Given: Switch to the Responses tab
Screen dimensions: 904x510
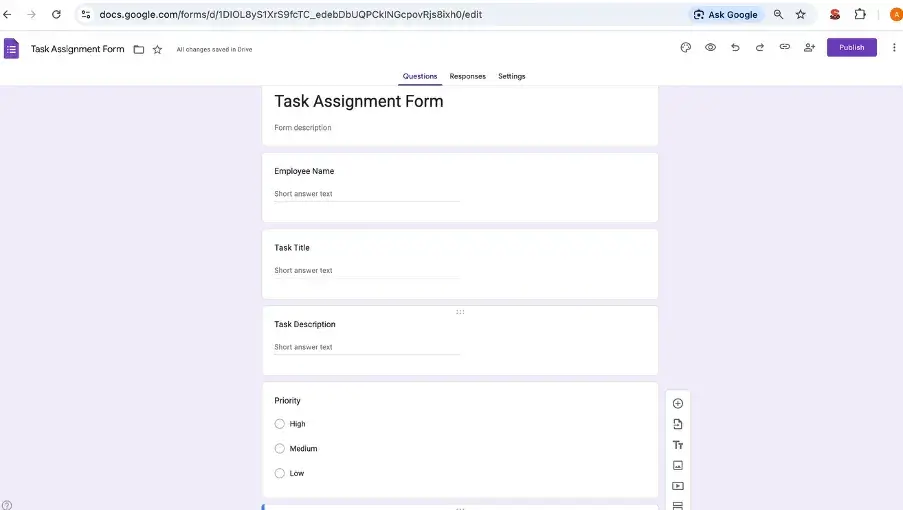Looking at the screenshot, I should [468, 76].
